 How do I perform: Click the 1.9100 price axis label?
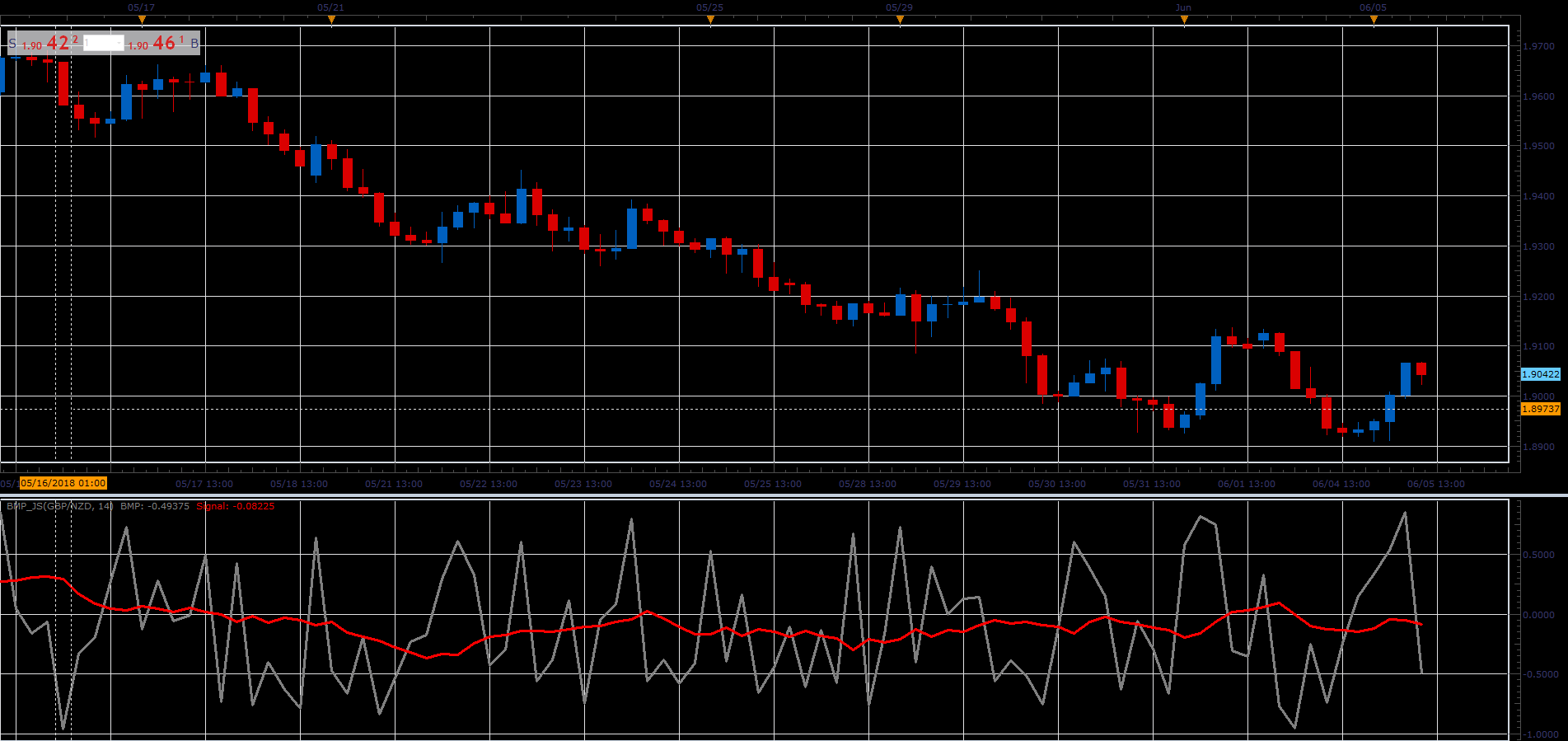pos(1539,346)
